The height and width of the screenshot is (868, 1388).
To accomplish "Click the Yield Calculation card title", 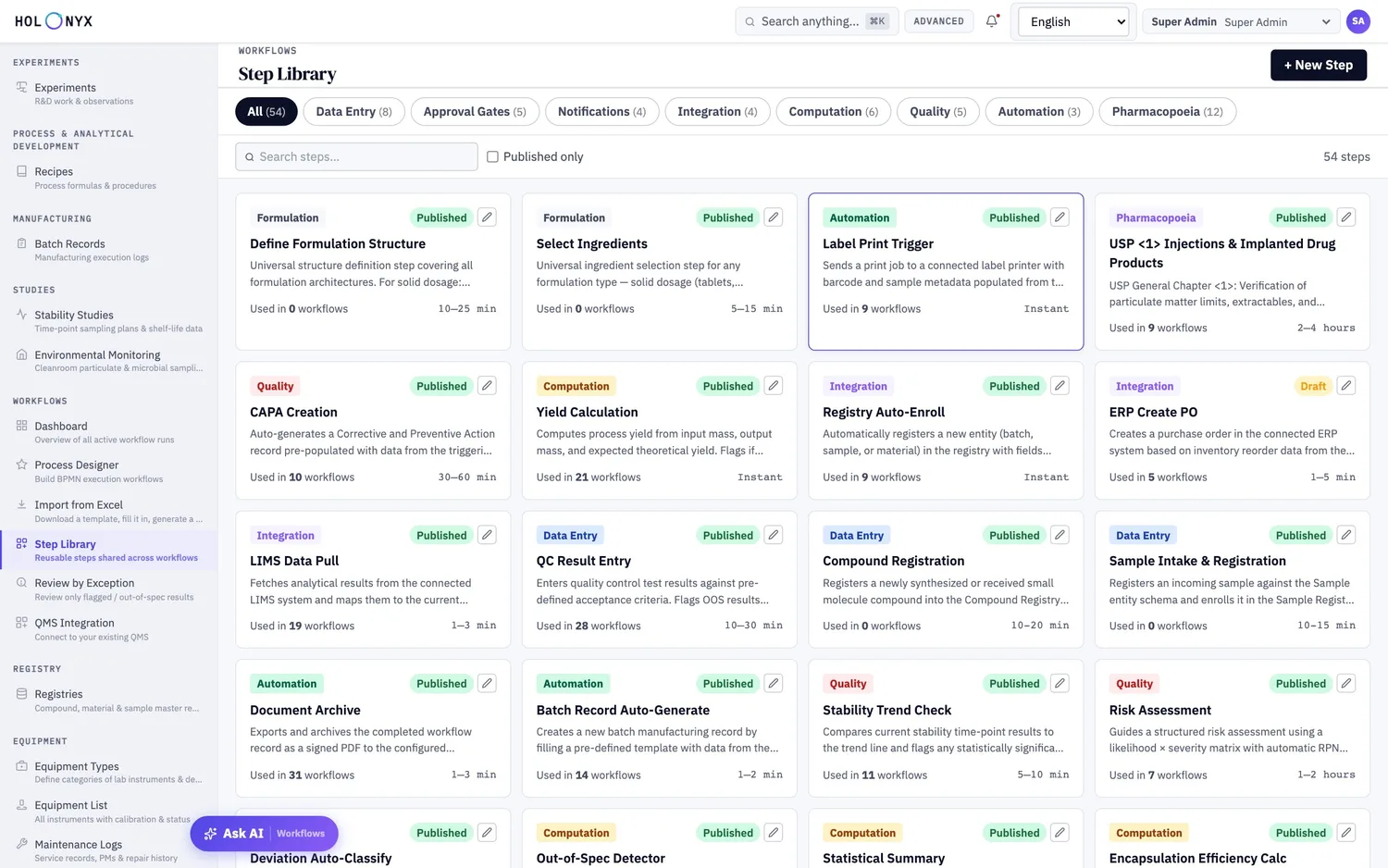I will click(587, 413).
